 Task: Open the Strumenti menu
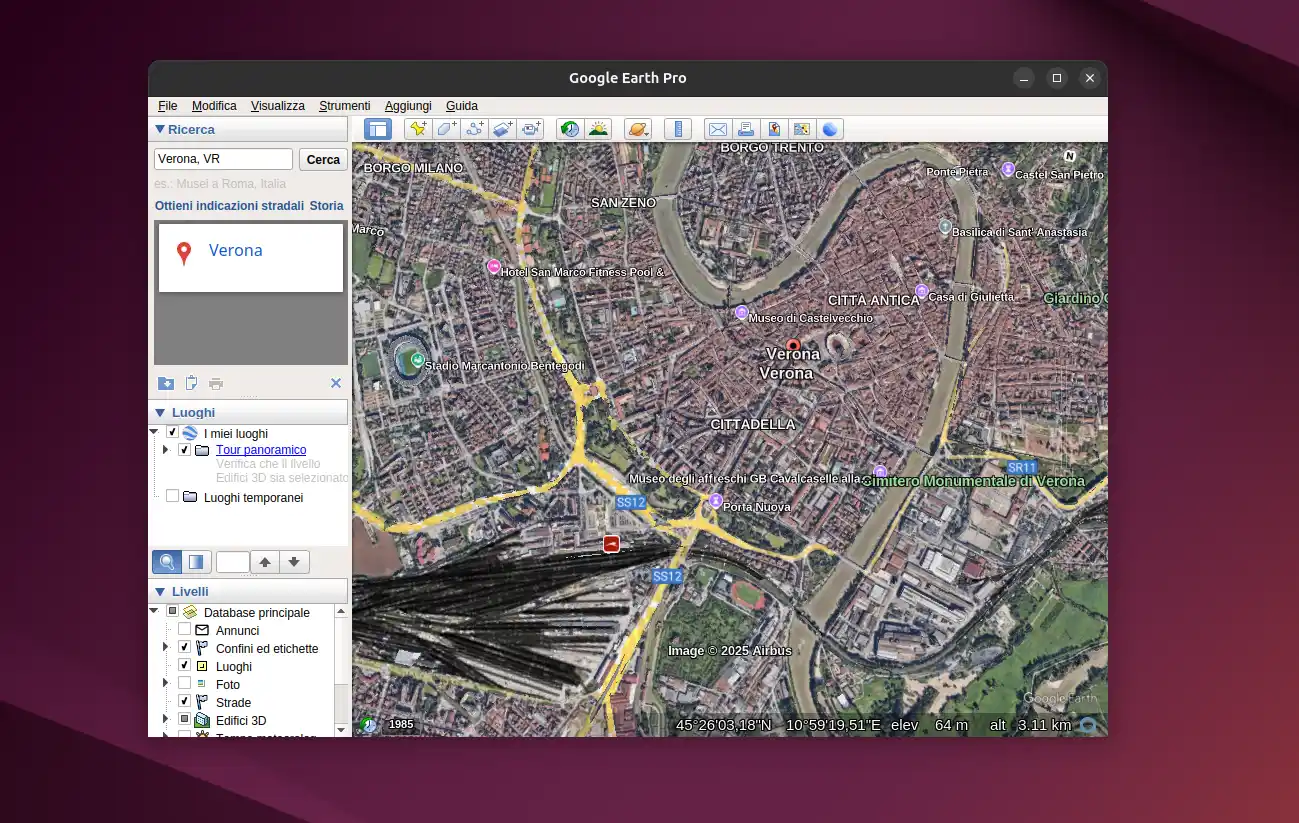[x=345, y=106]
